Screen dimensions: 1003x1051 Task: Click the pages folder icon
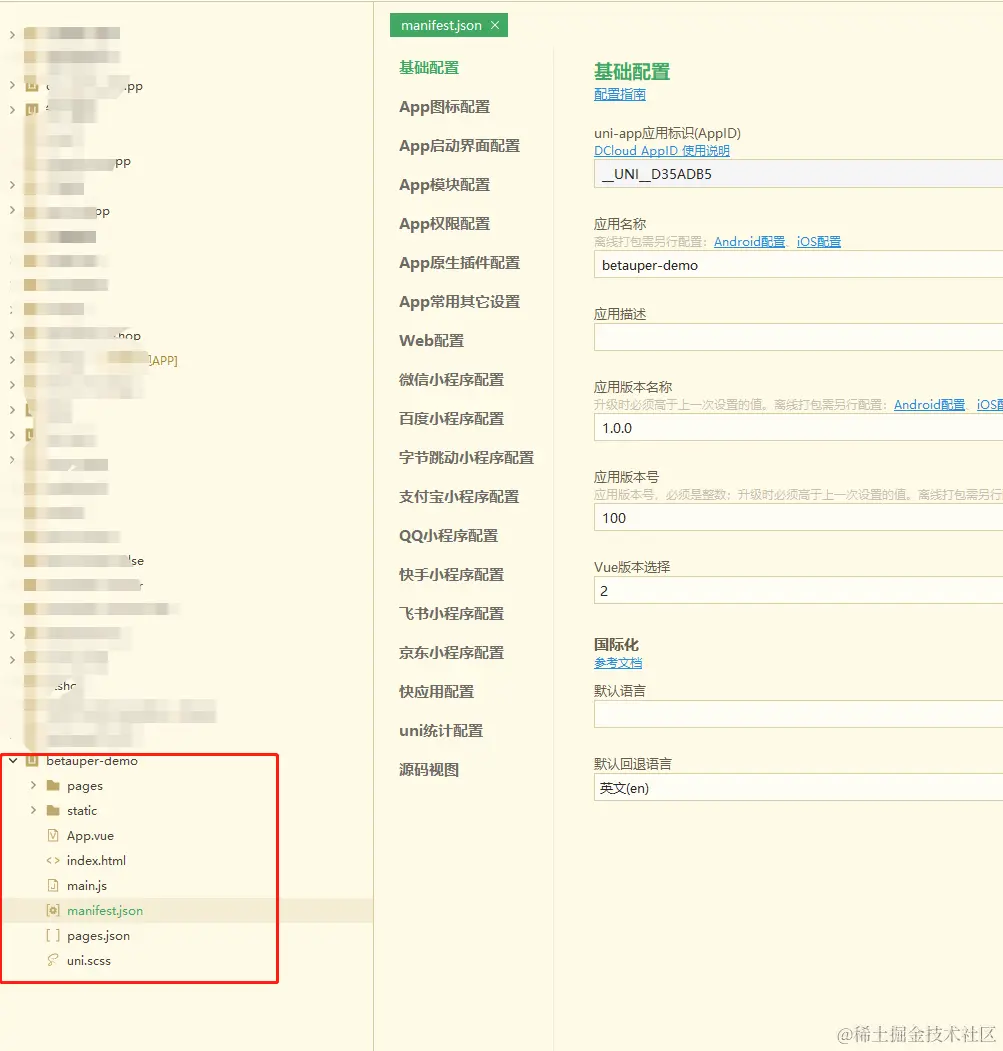tap(53, 785)
